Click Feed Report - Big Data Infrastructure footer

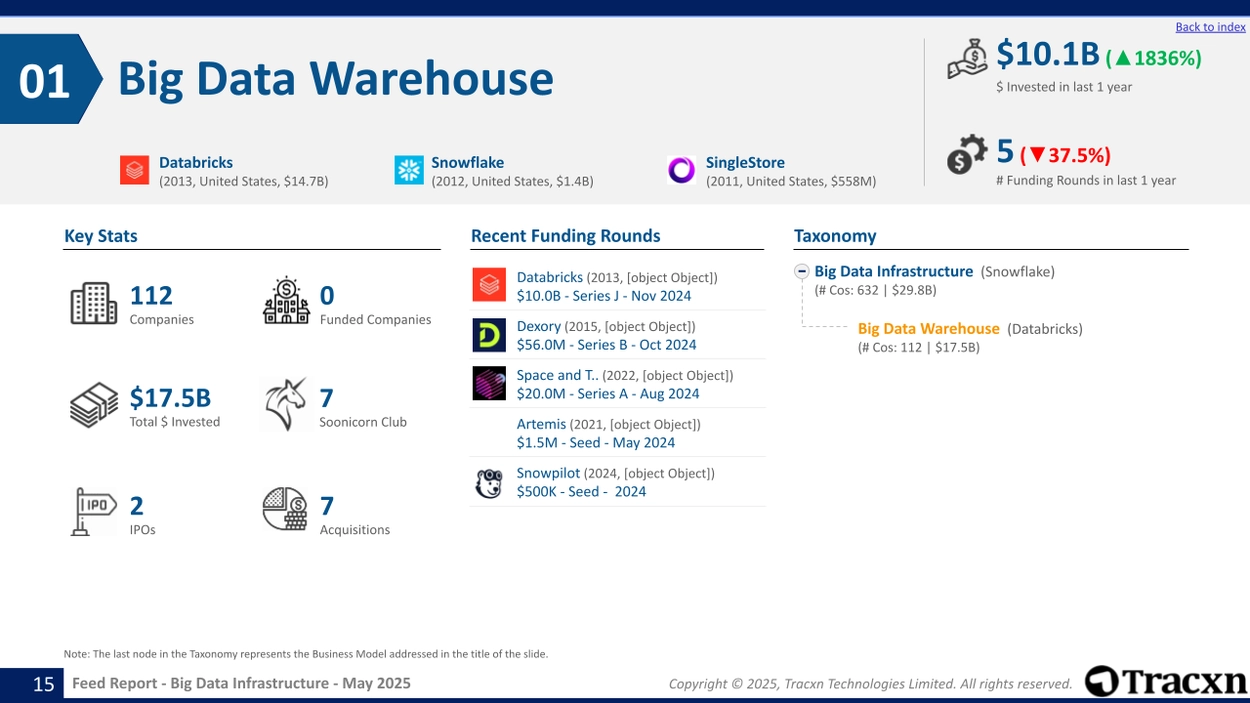241,683
